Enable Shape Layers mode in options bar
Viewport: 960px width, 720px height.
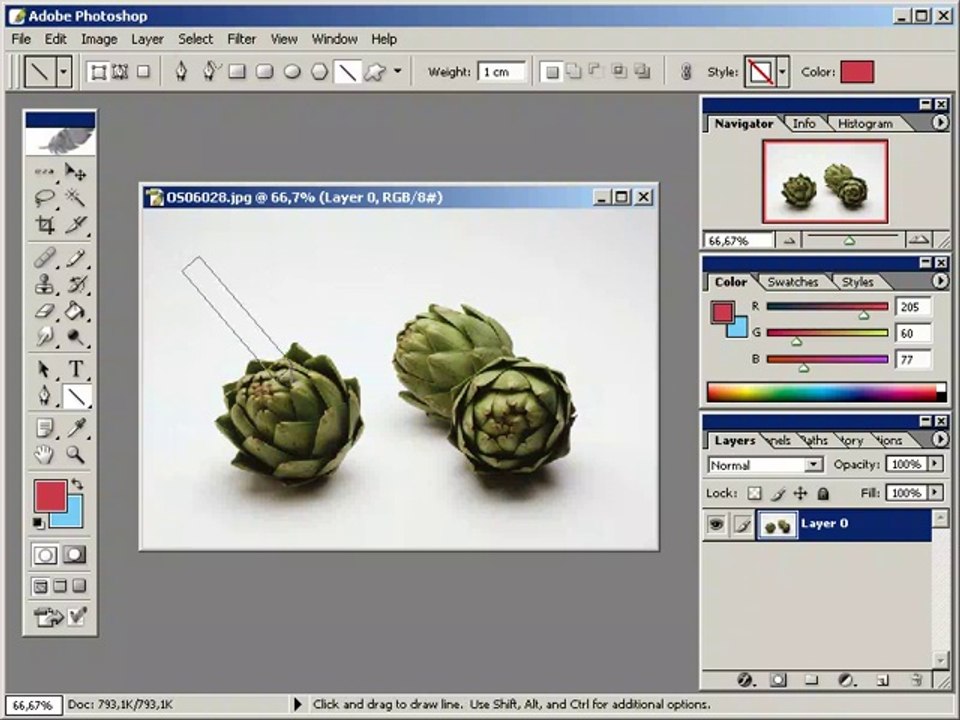pyautogui.click(x=98, y=72)
